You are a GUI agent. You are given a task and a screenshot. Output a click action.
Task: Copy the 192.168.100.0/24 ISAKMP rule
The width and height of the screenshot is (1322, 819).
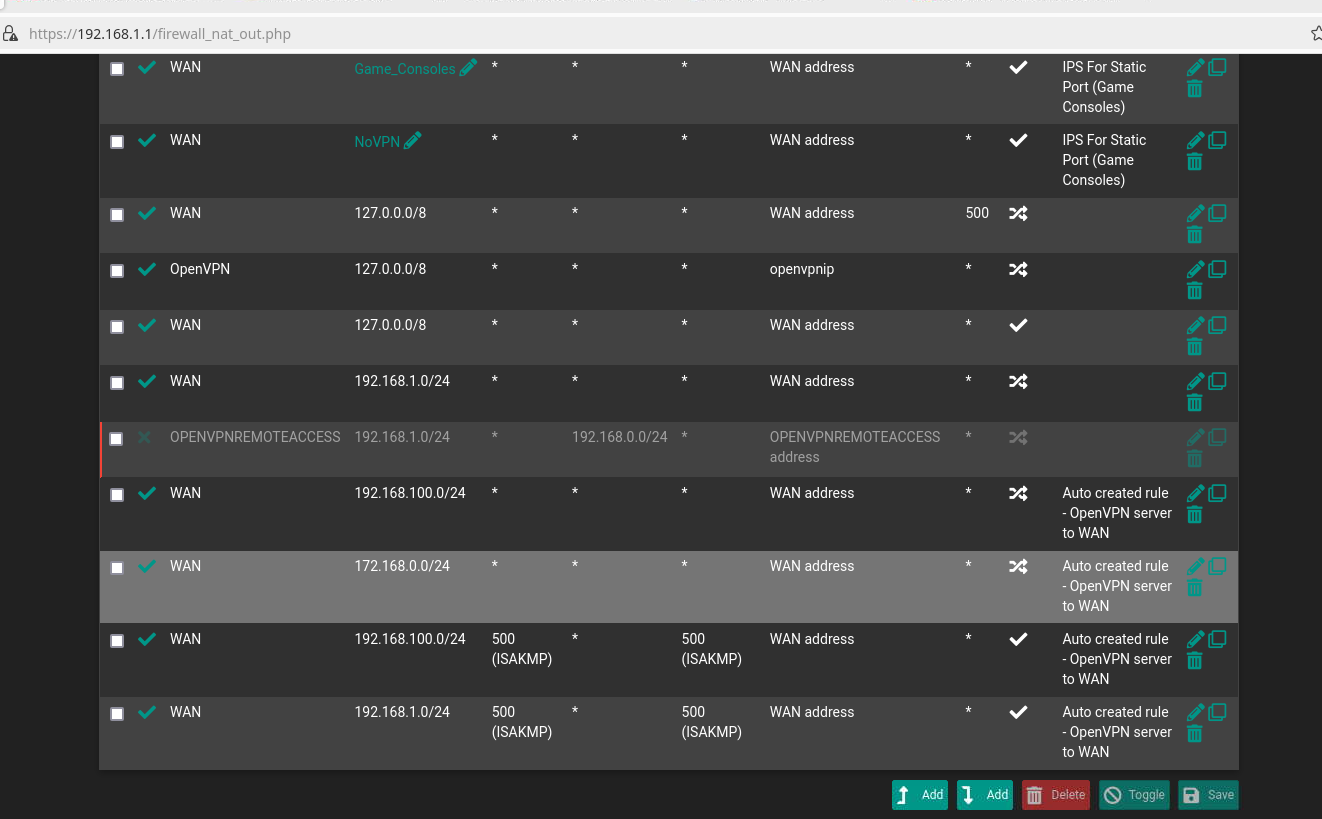tap(1217, 640)
